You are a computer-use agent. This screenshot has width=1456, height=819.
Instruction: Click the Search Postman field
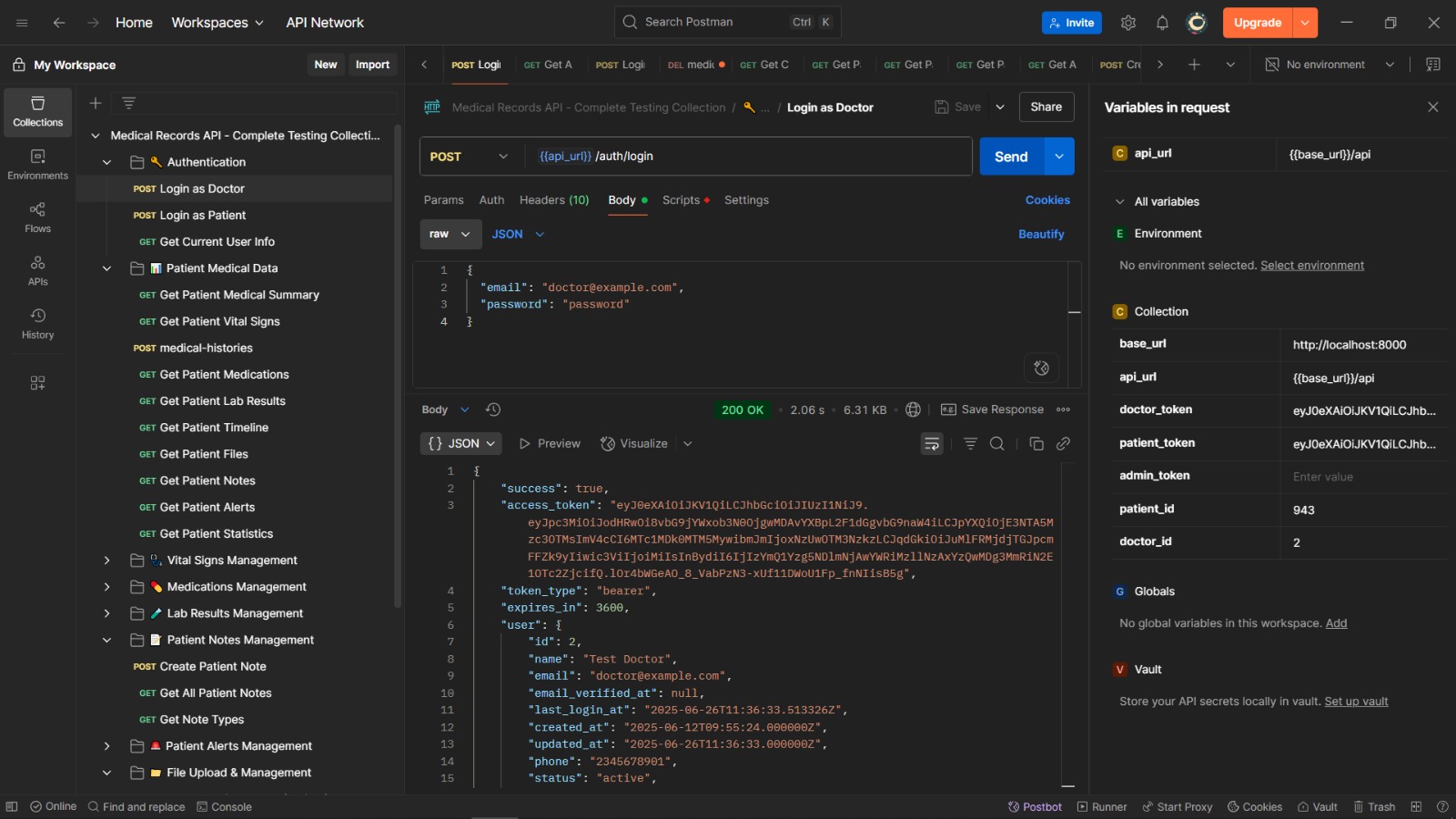pos(728,22)
